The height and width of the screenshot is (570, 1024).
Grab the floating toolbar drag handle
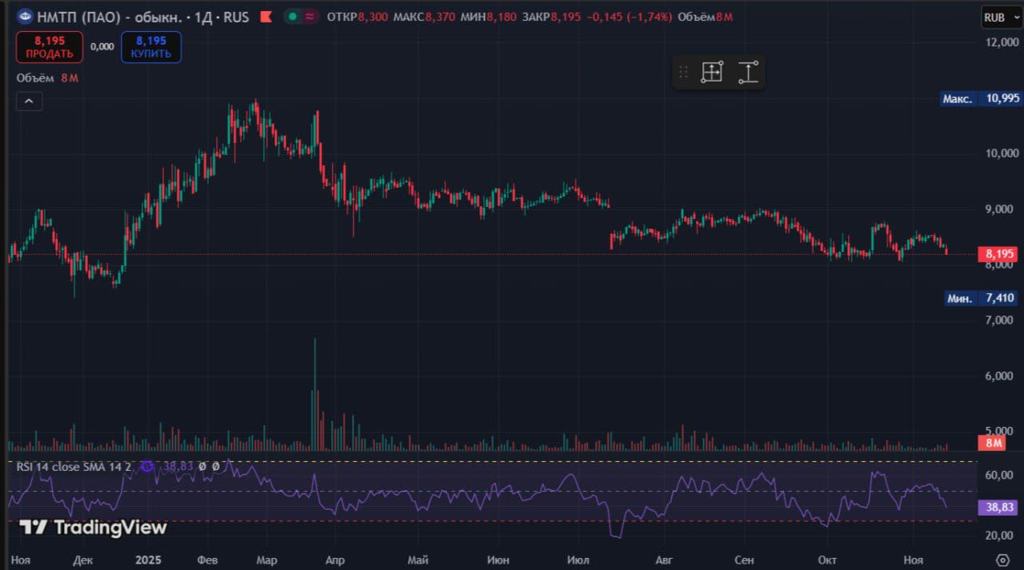click(x=684, y=72)
